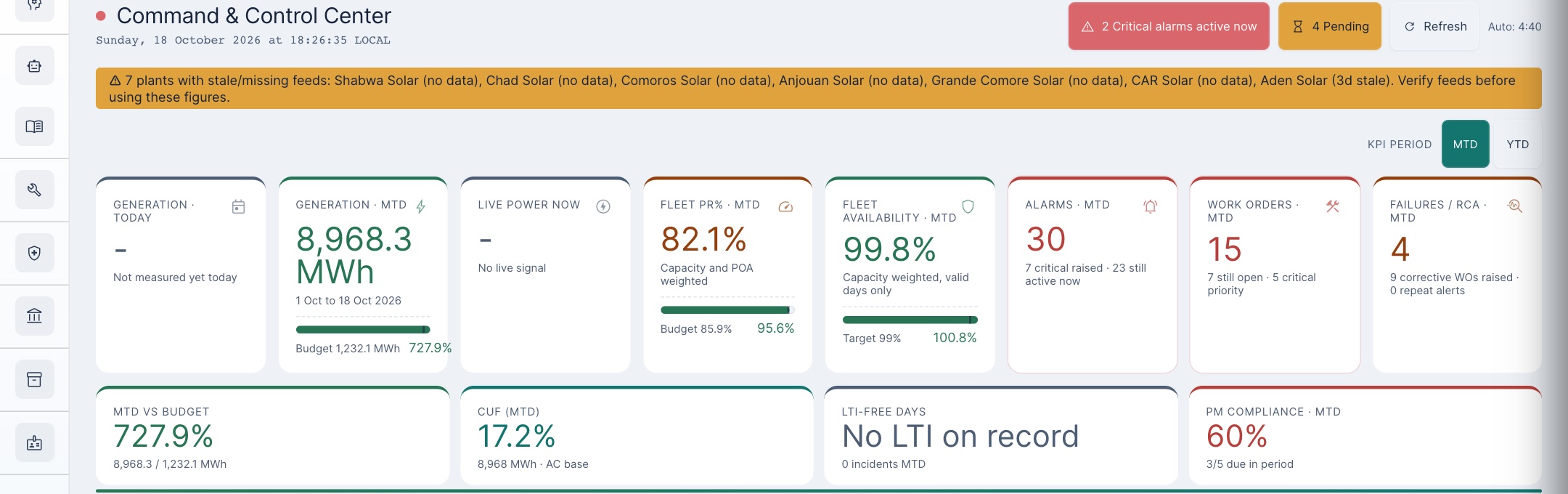Click the '99.8%' availability value
1568x494 pixels.
click(889, 249)
